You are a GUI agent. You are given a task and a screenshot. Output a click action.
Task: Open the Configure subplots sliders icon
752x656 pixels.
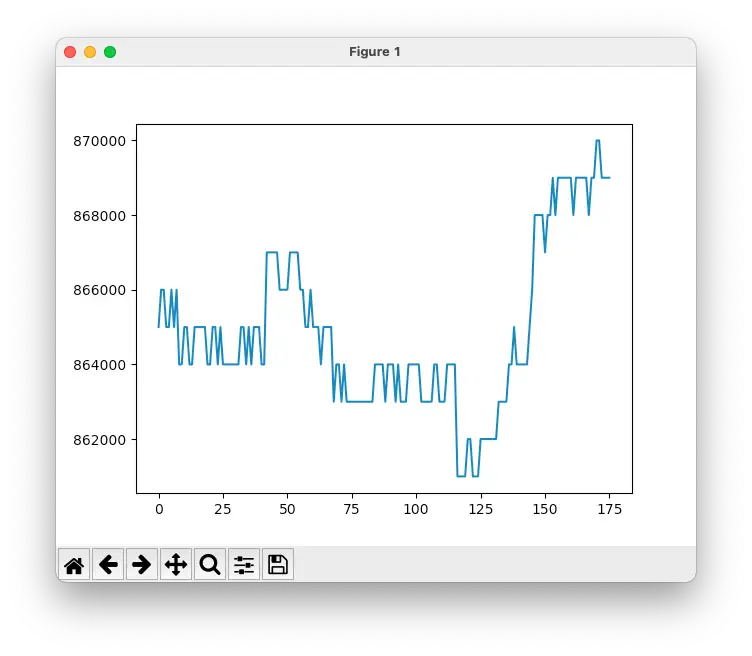pyautogui.click(x=244, y=564)
